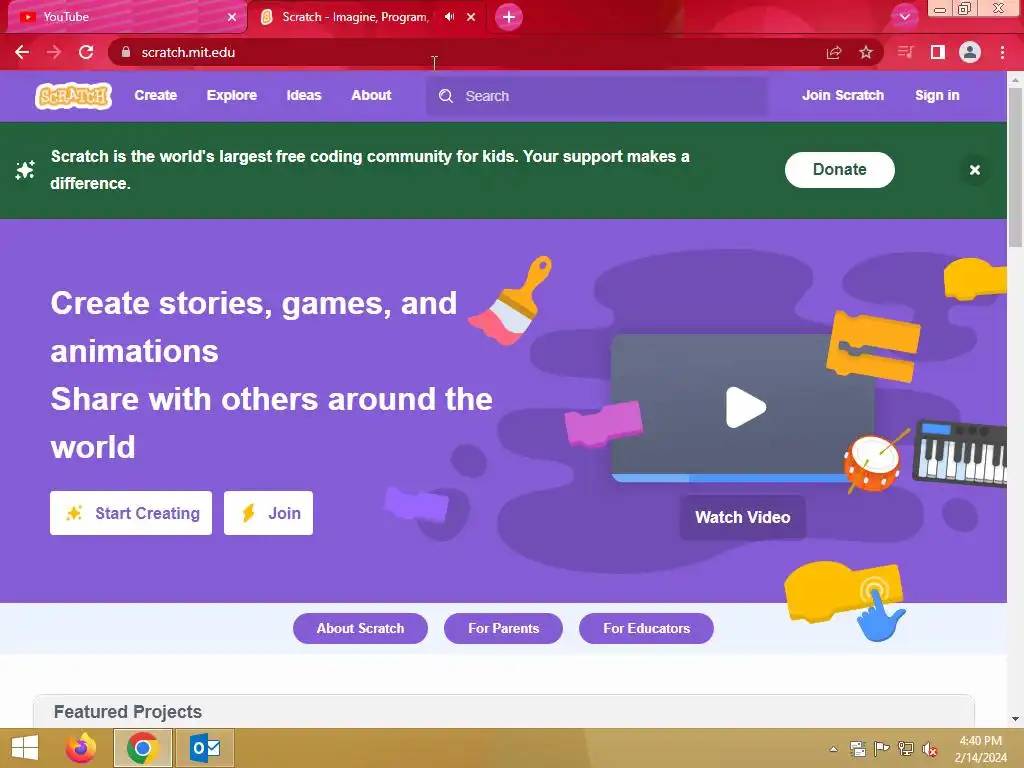Open the About menu item
The width and height of the screenshot is (1024, 768).
coord(371,95)
